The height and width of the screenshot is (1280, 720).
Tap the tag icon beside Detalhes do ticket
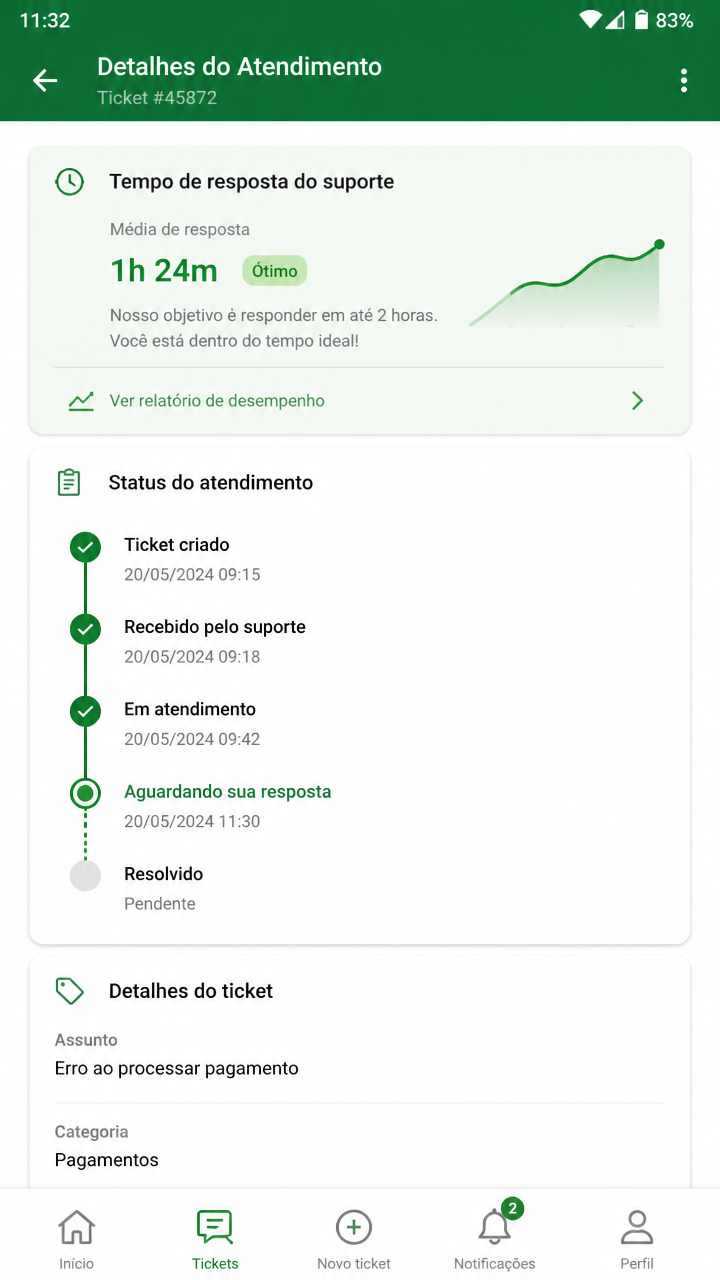point(69,991)
